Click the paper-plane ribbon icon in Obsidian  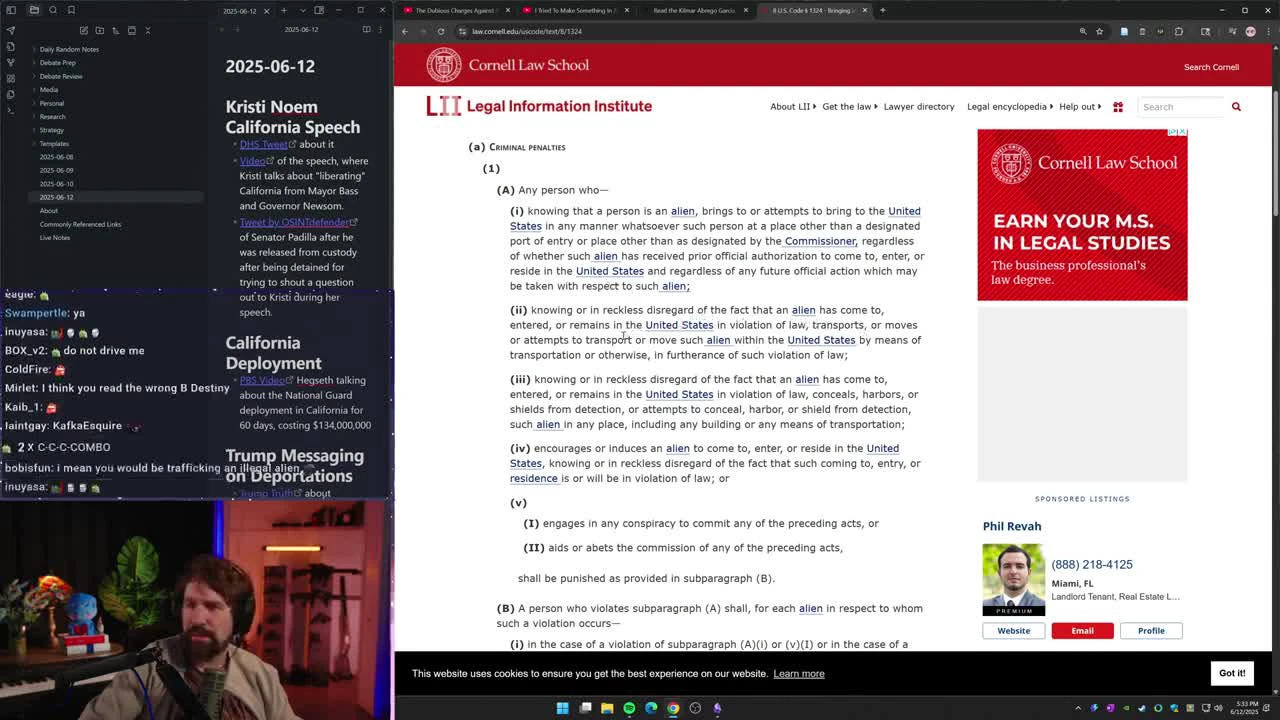11,30
